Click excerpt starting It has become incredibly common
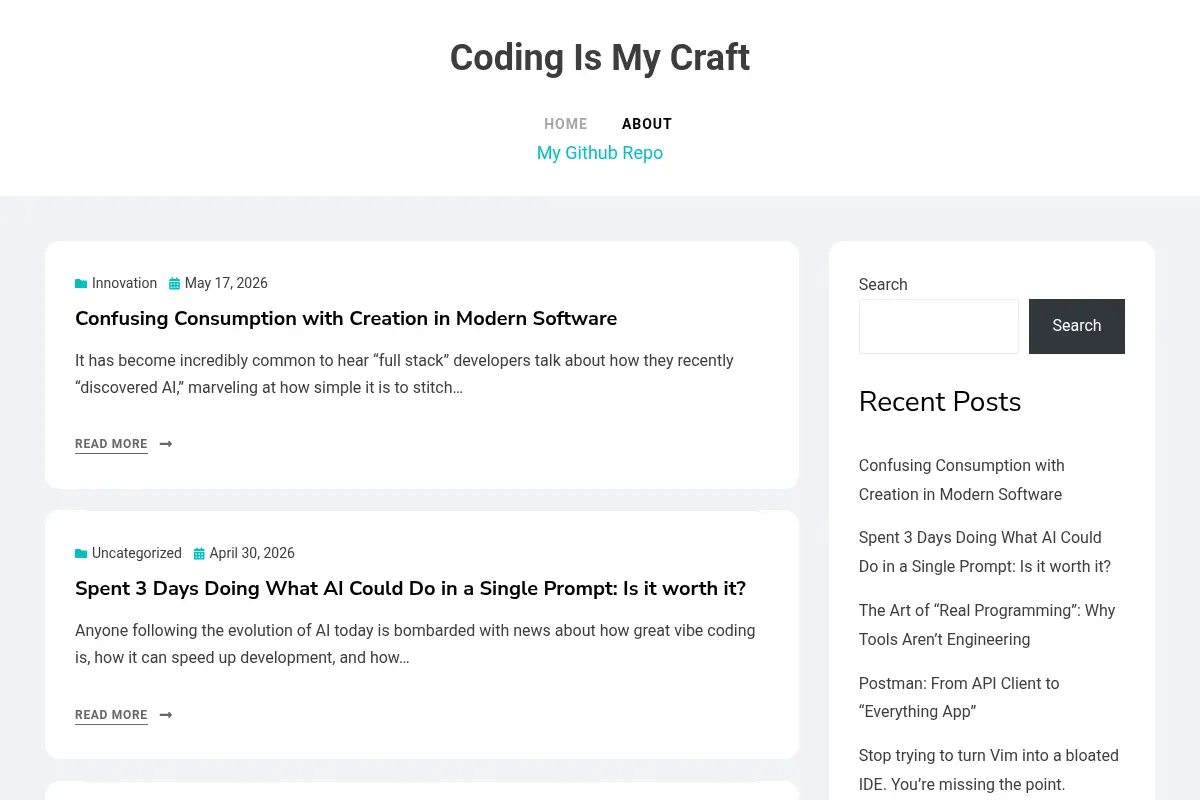 point(404,374)
